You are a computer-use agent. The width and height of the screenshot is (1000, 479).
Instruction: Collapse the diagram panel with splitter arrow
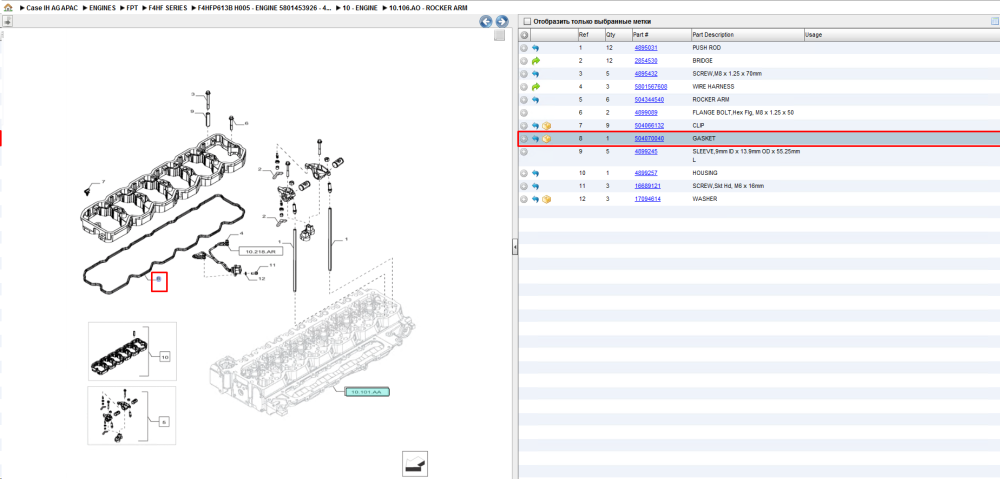coord(515,247)
